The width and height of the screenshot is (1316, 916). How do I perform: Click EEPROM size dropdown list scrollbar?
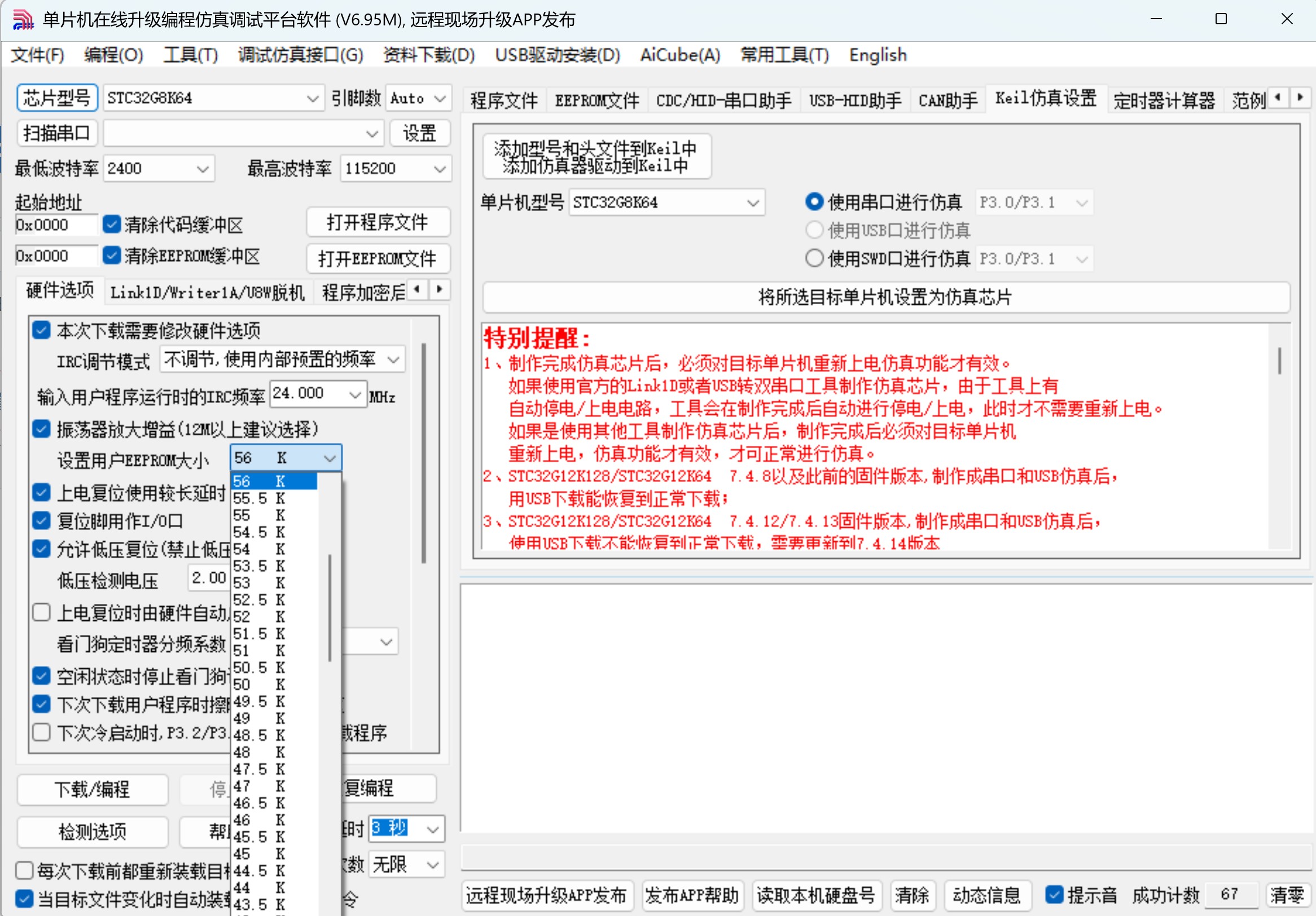pos(330,608)
